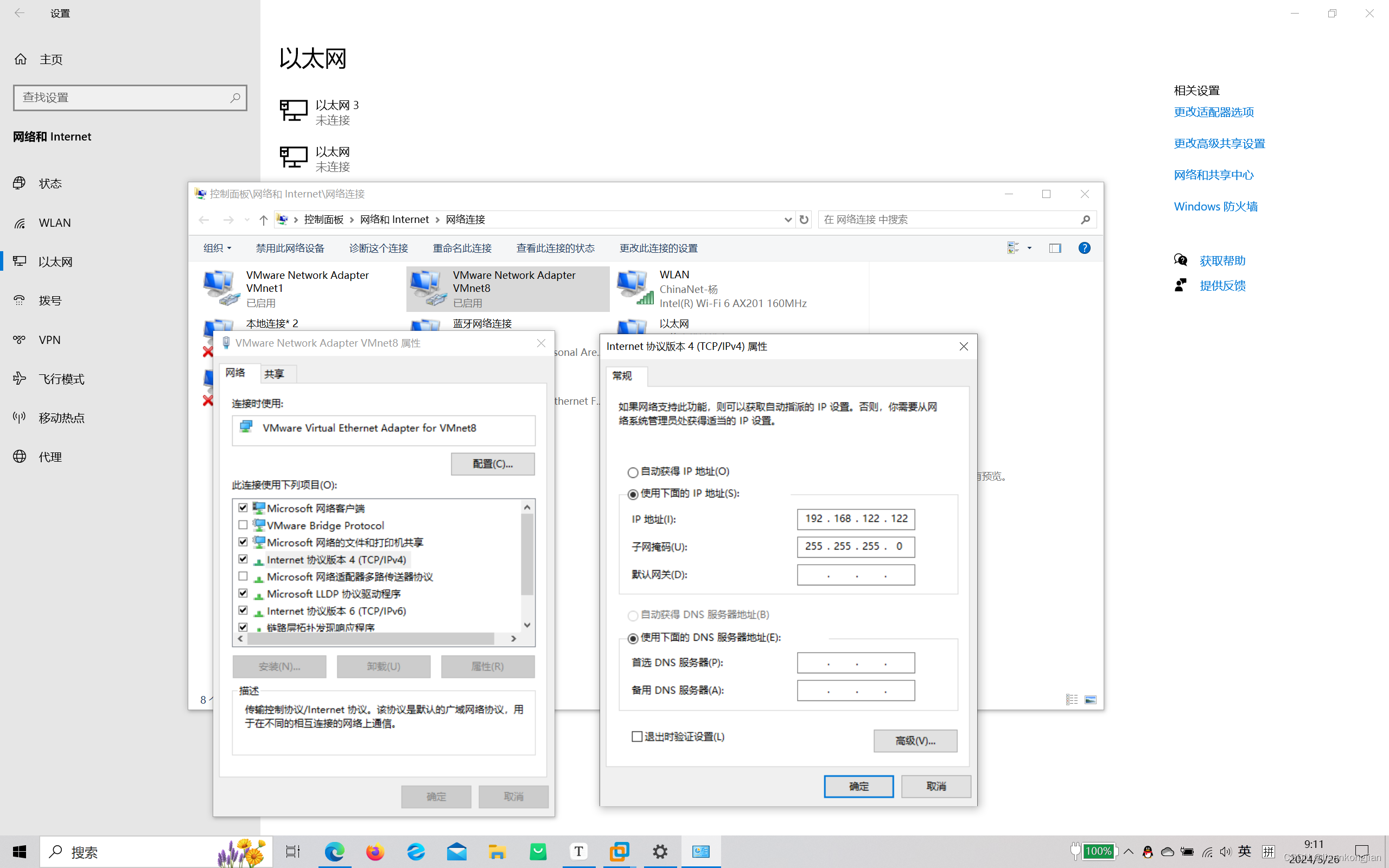Open Microsoft Edge from taskbar
Viewport: 1389px width, 868px height.
click(x=335, y=852)
